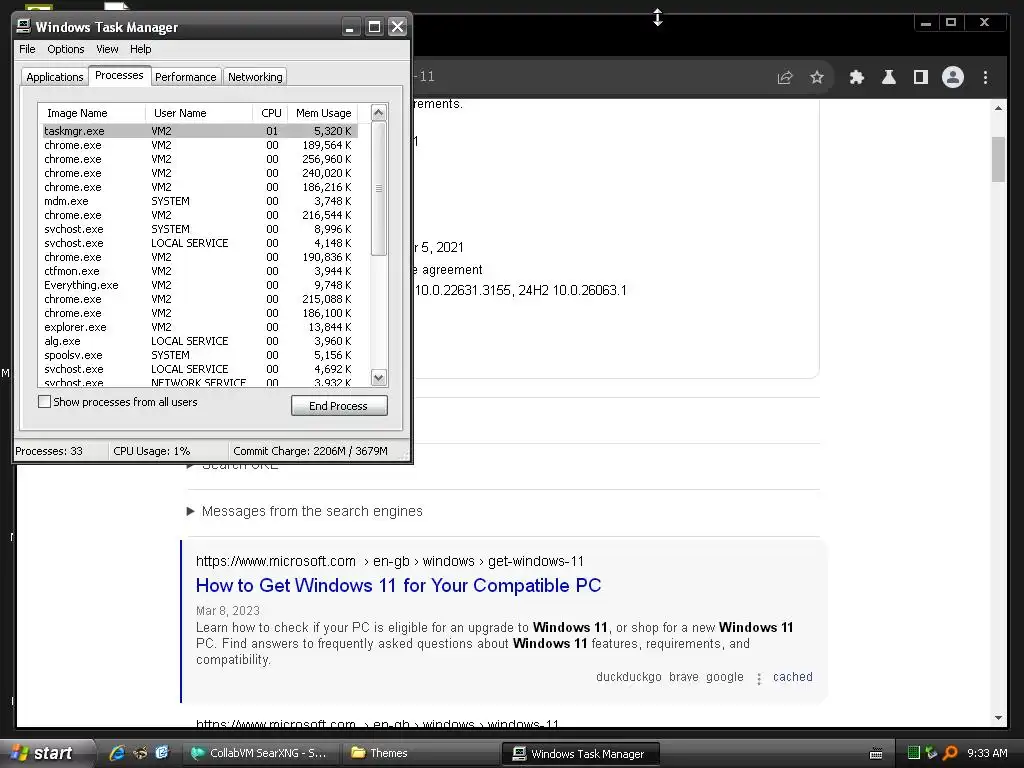Click process list scroll up arrow
Screen dimensions: 1024x768
[x=379, y=113]
